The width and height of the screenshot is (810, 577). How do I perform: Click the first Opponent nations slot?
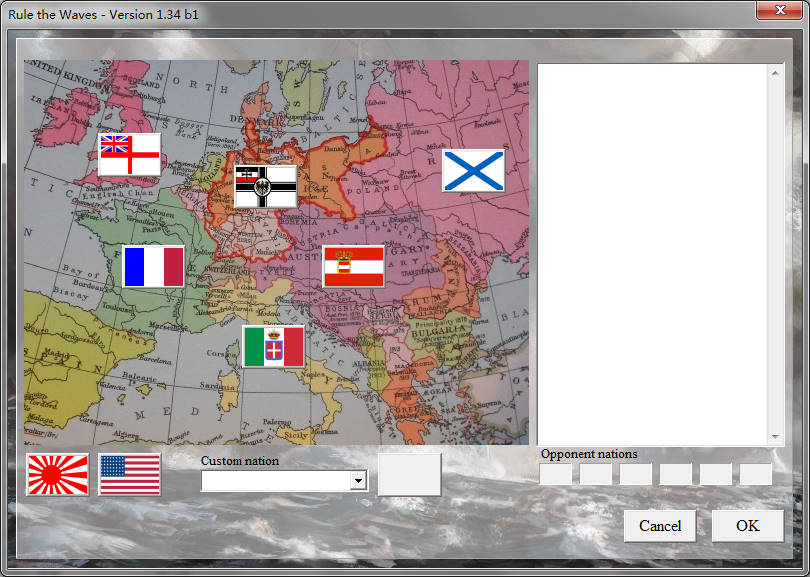(556, 474)
